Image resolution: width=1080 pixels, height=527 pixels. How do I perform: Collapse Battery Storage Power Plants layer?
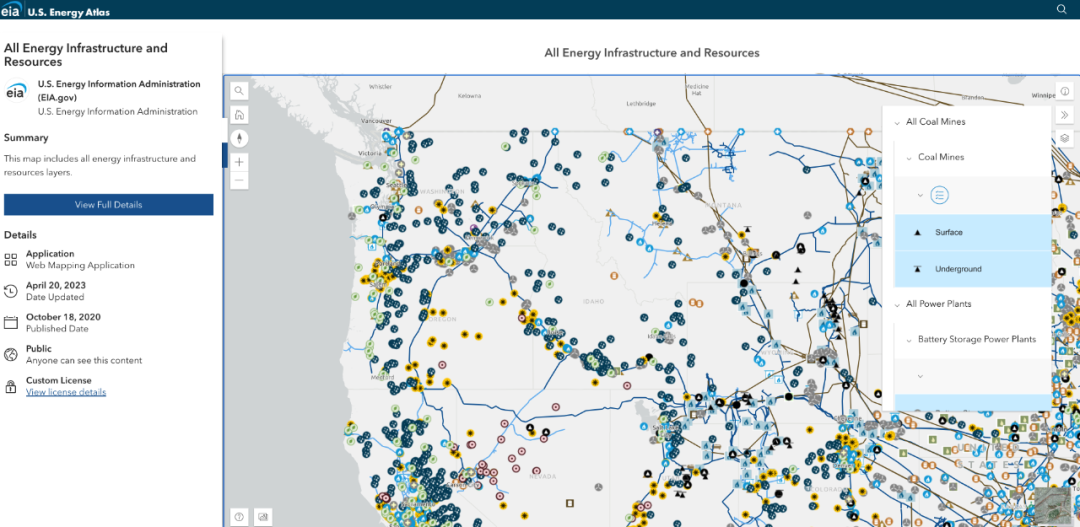click(909, 340)
